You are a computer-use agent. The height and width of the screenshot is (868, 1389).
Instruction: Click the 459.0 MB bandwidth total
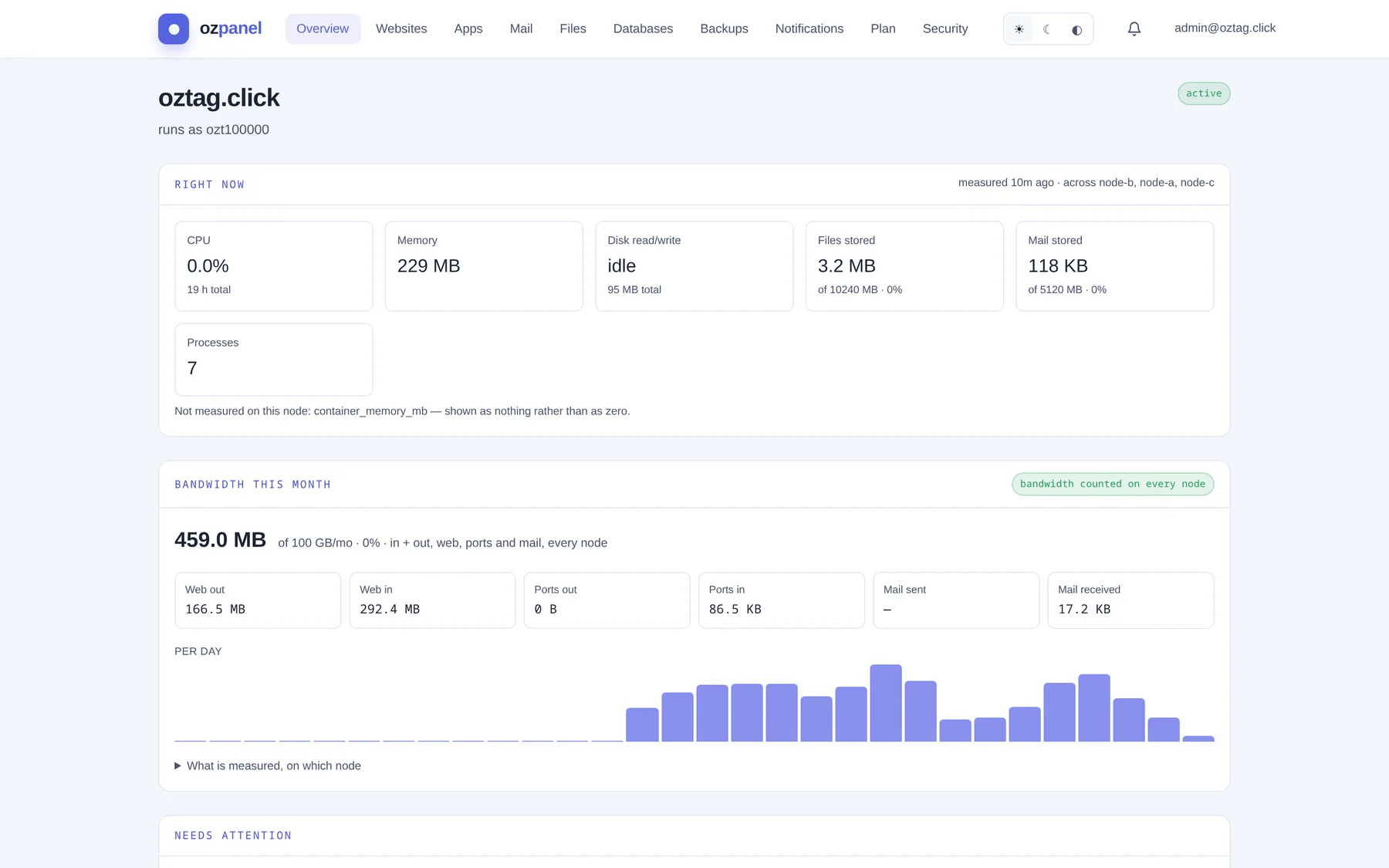[x=220, y=540]
